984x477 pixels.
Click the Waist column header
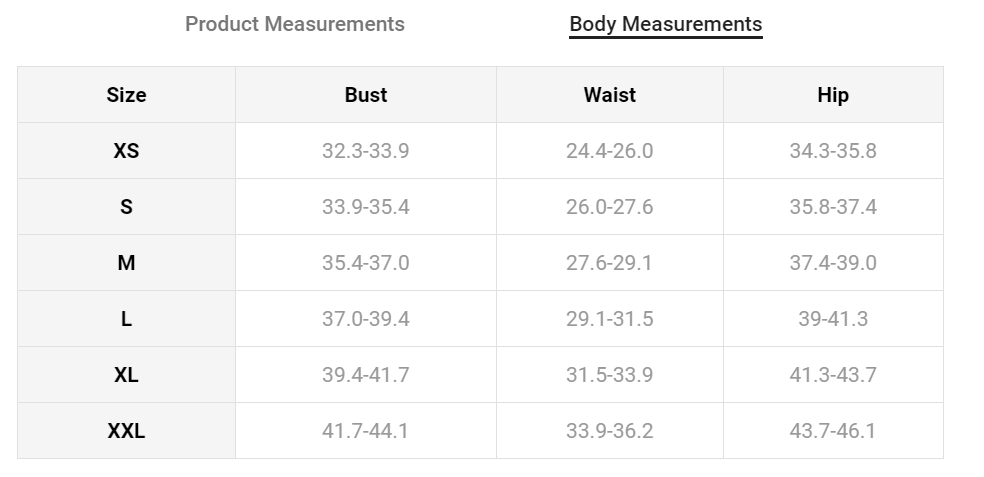click(x=609, y=95)
